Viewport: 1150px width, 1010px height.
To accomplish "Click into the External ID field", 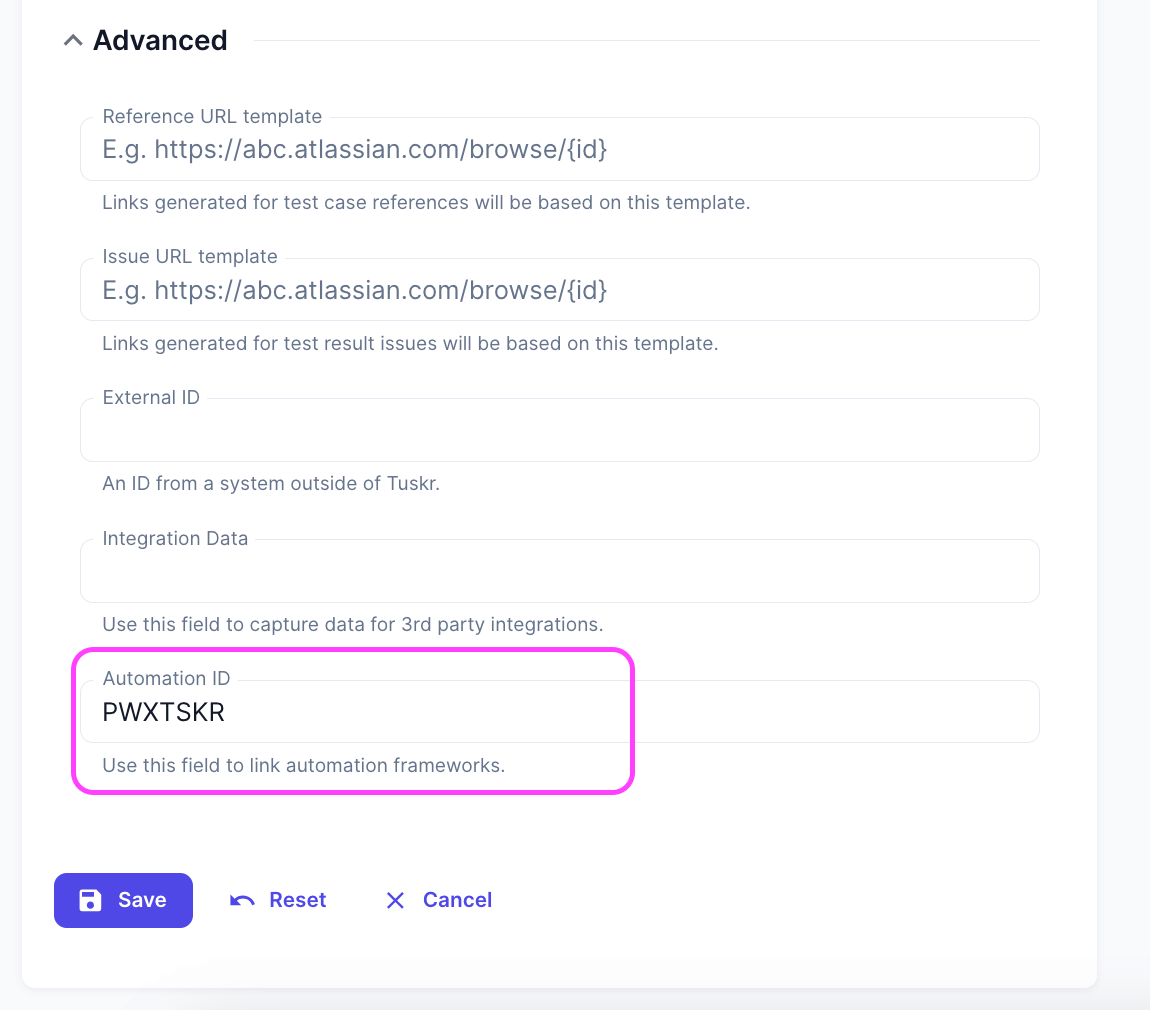I will tap(560, 432).
